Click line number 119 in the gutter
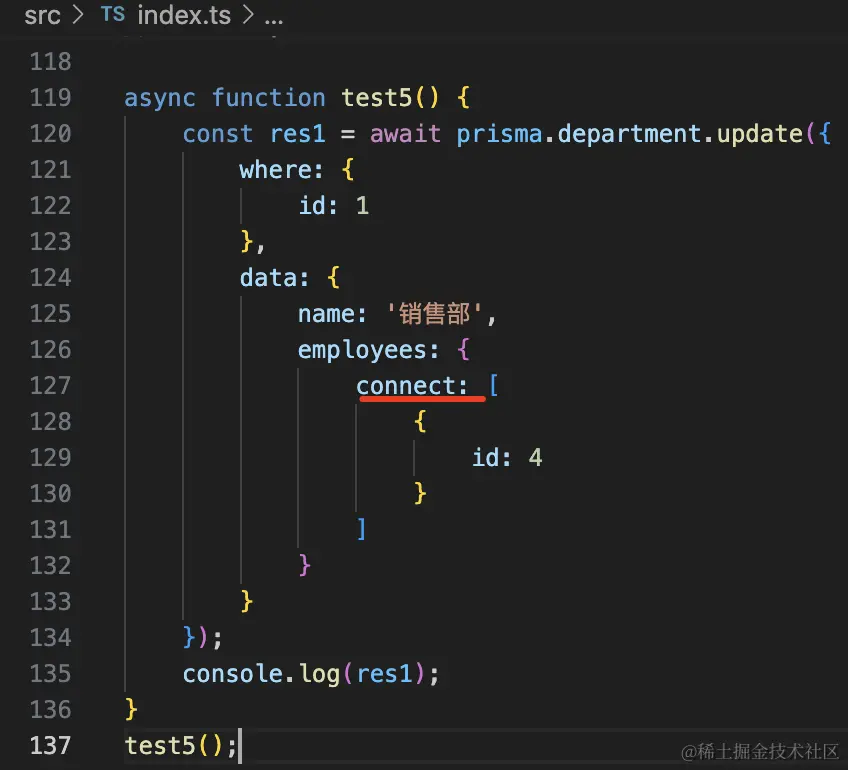The width and height of the screenshot is (848, 770). point(51,98)
